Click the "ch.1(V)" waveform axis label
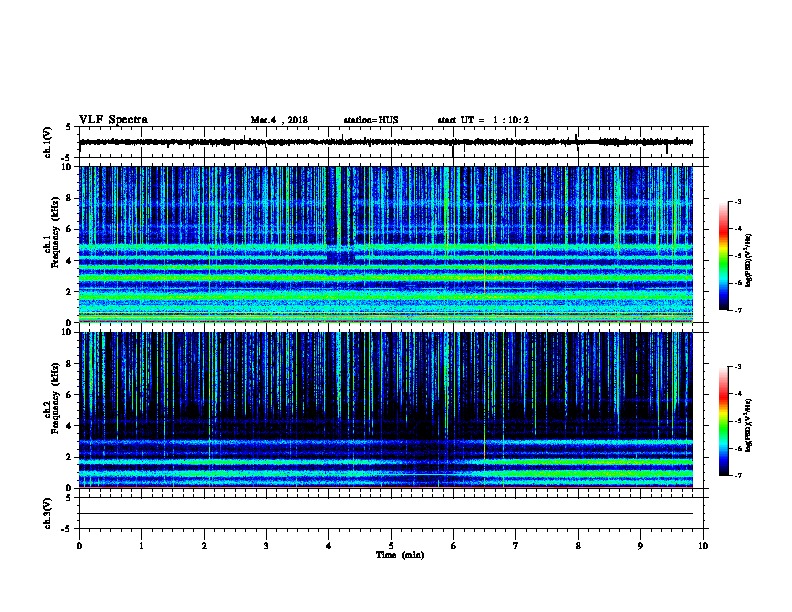Viewport: 792px width, 612px height. [x=47, y=142]
